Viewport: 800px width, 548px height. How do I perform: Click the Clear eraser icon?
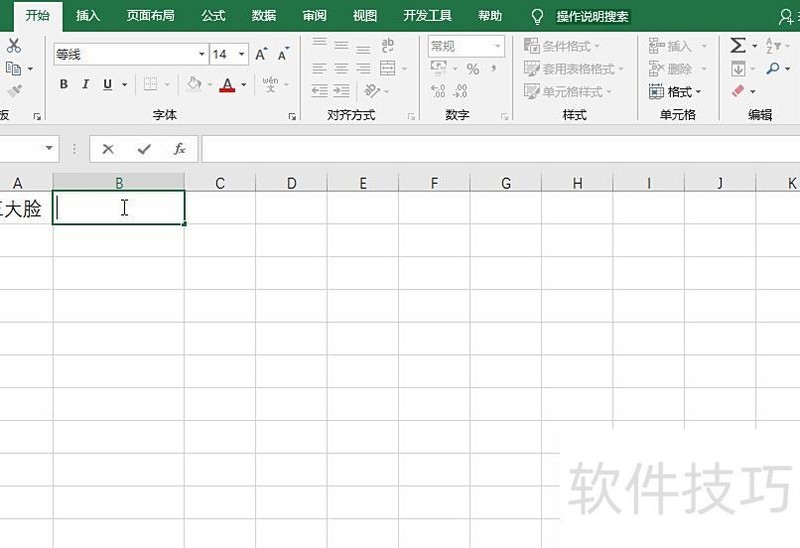pos(738,91)
